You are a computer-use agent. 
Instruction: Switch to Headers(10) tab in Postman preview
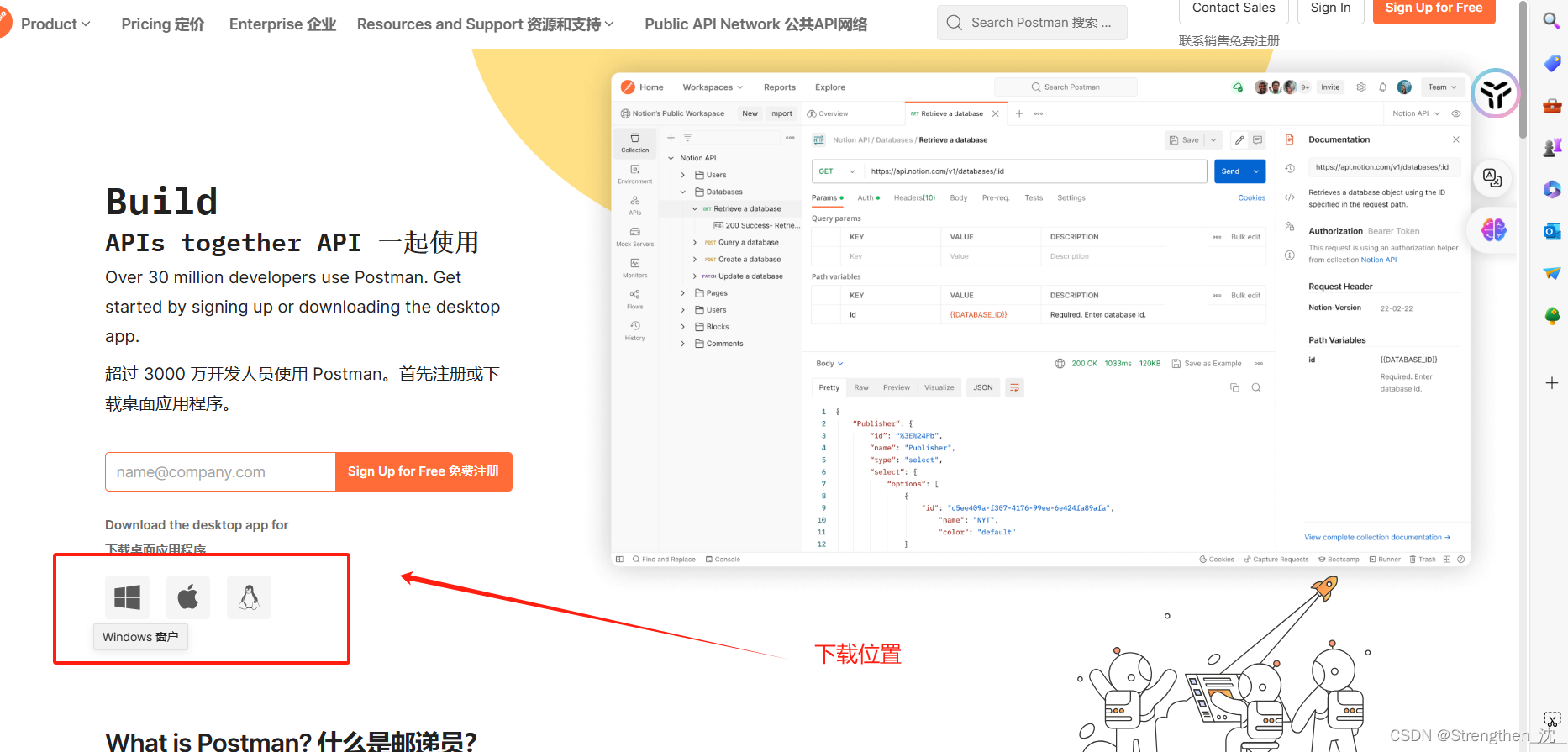click(x=914, y=198)
